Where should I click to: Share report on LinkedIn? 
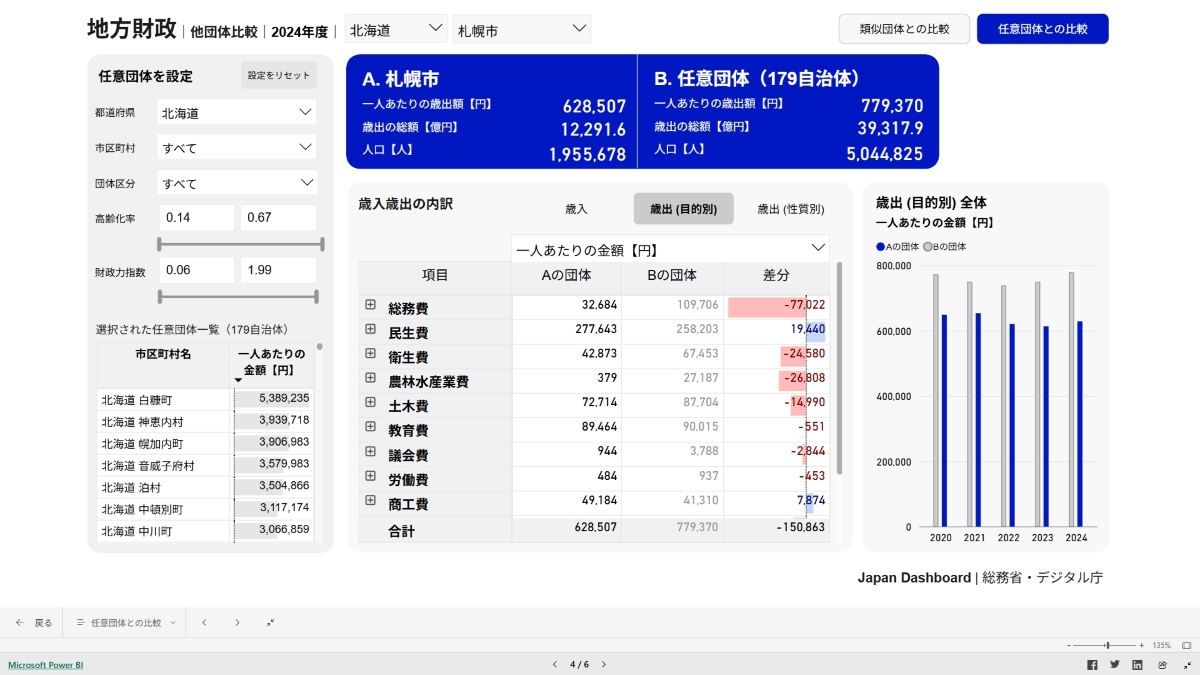click(x=1138, y=664)
